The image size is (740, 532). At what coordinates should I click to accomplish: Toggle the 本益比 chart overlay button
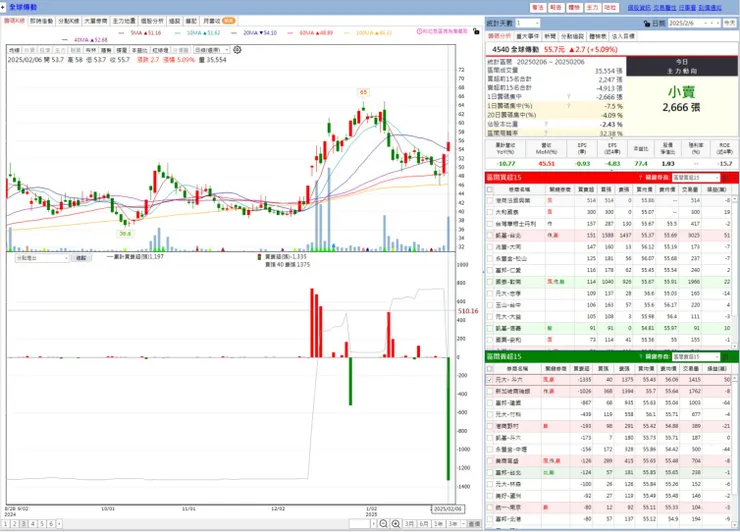click(139, 50)
